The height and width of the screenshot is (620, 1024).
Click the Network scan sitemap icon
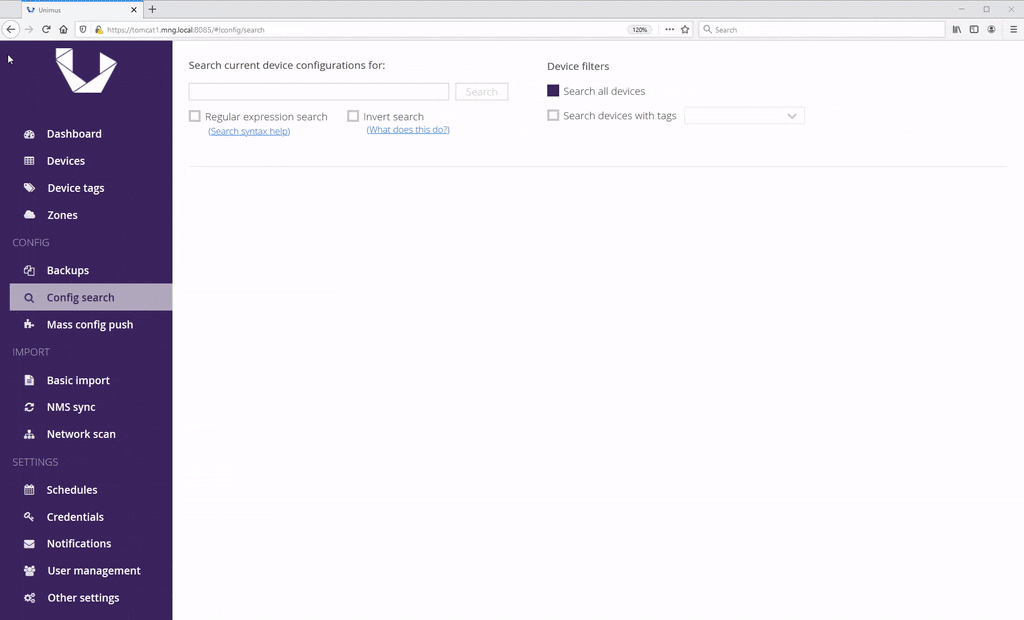[x=29, y=434]
